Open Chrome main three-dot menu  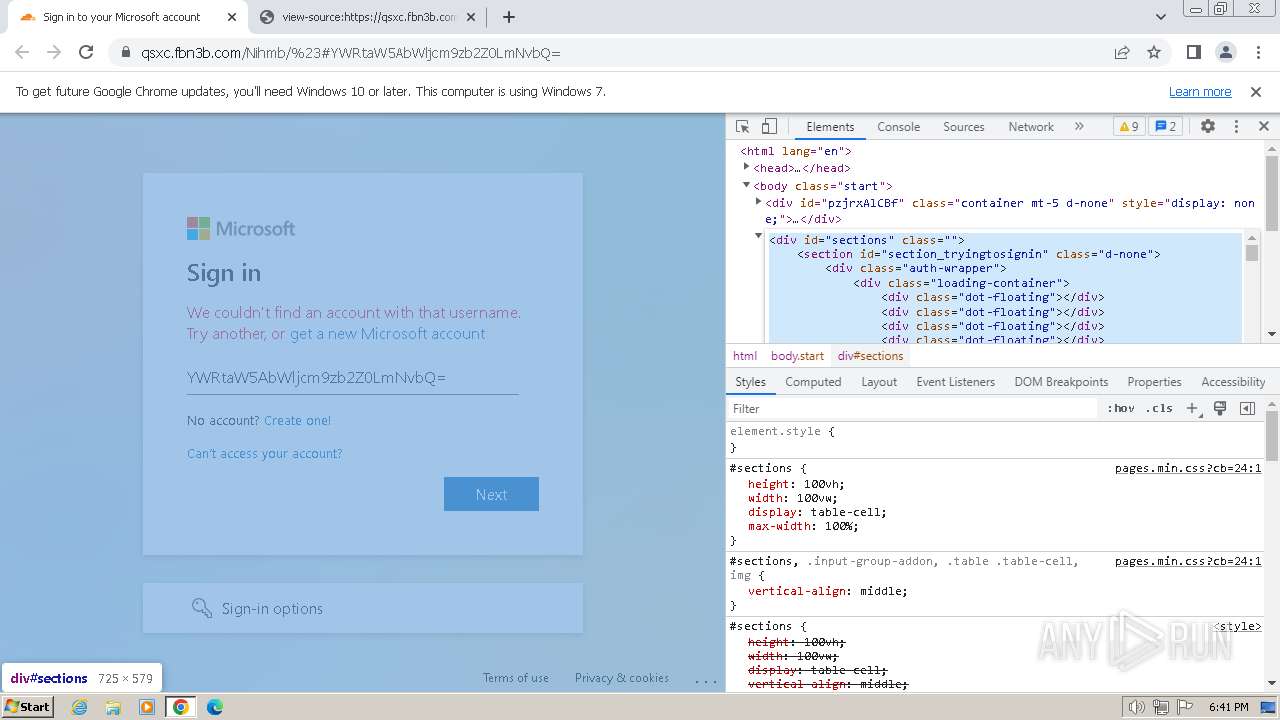tap(1257, 53)
